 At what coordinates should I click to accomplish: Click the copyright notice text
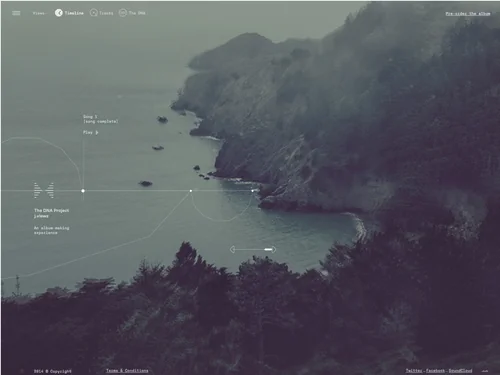pos(53,371)
